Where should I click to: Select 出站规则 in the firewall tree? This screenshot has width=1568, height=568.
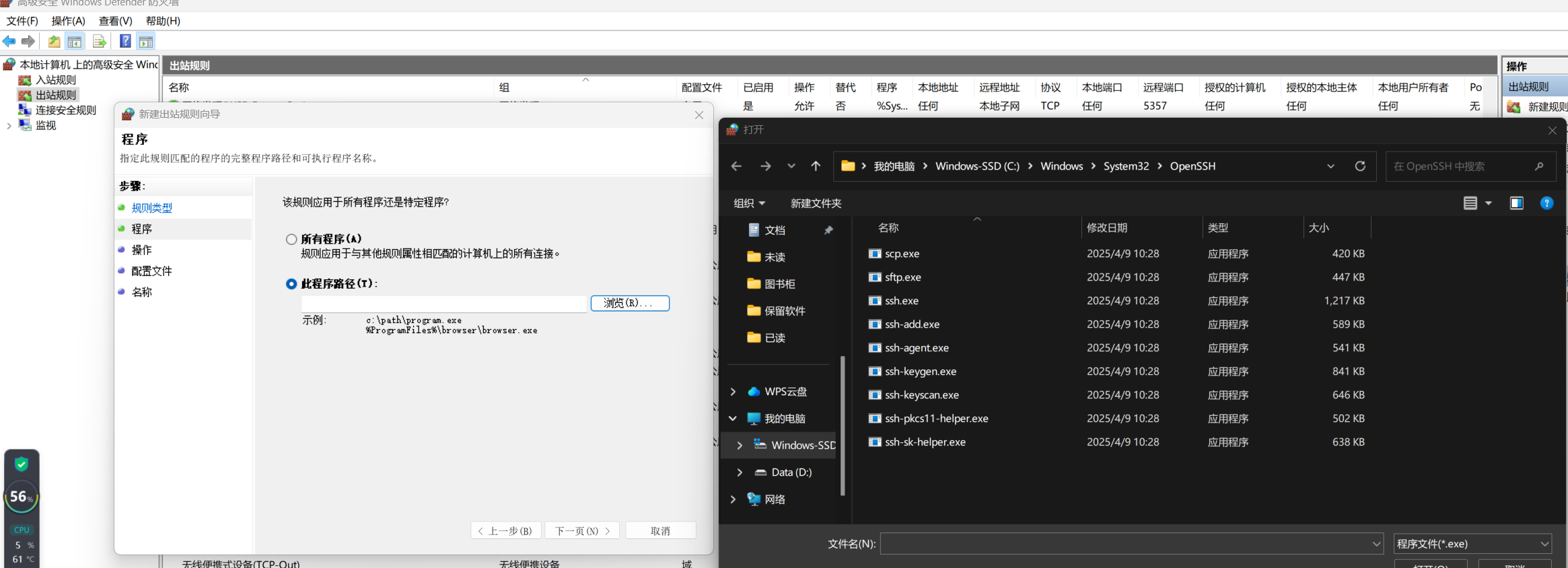click(x=56, y=95)
